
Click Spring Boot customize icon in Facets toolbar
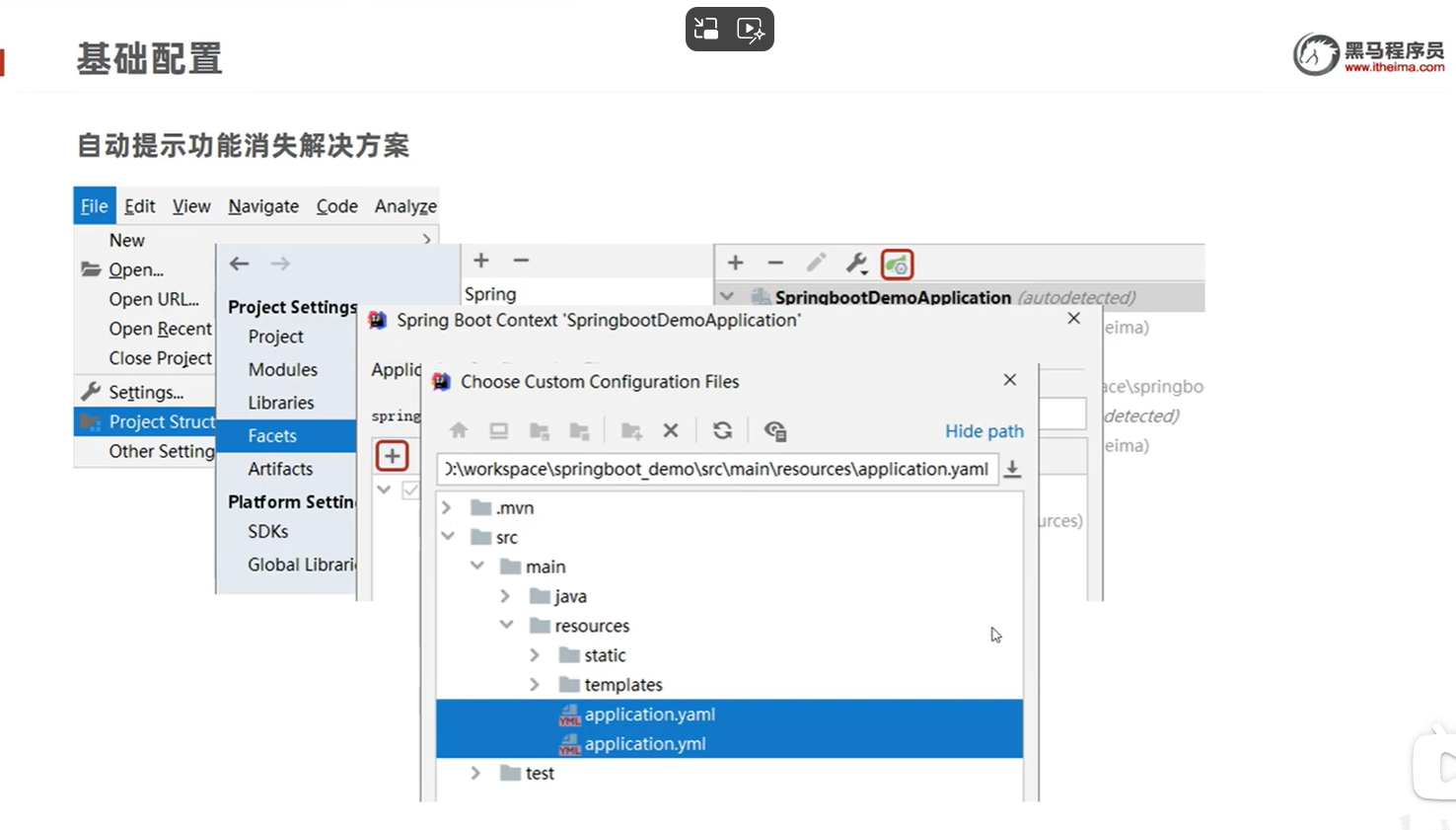point(898,264)
